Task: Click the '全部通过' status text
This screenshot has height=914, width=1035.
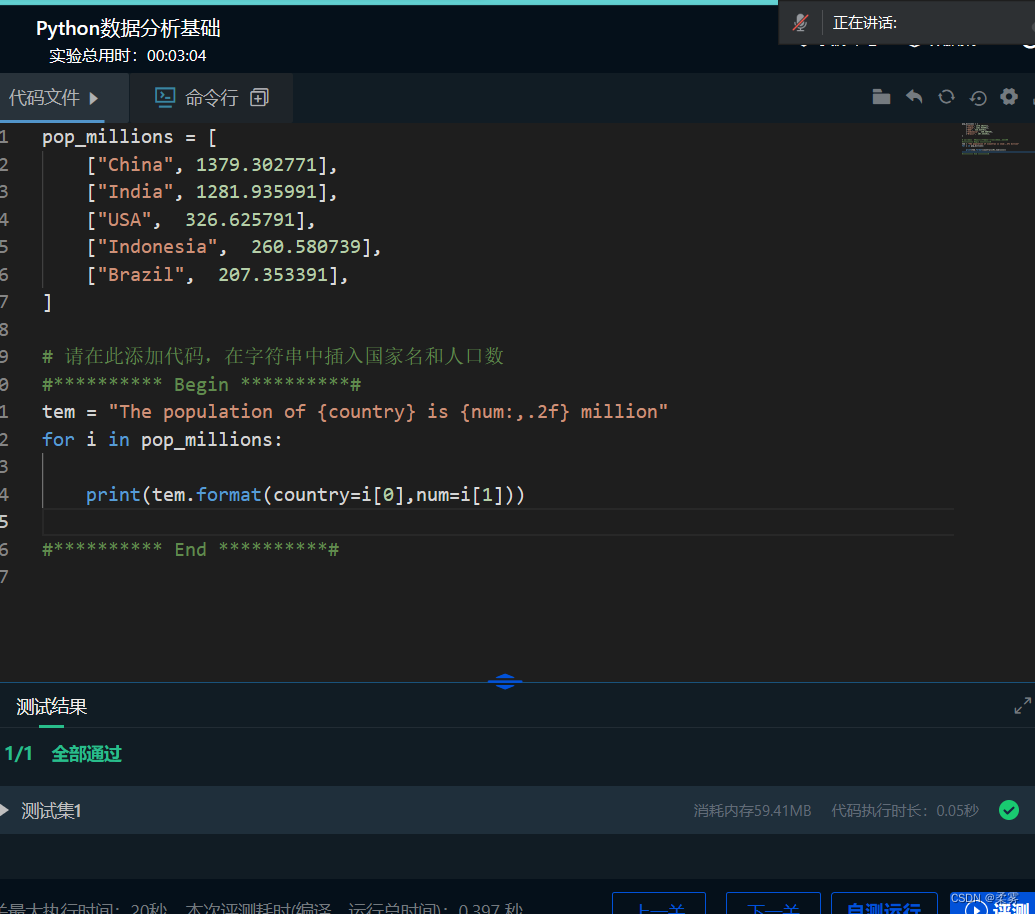Action: [x=86, y=754]
